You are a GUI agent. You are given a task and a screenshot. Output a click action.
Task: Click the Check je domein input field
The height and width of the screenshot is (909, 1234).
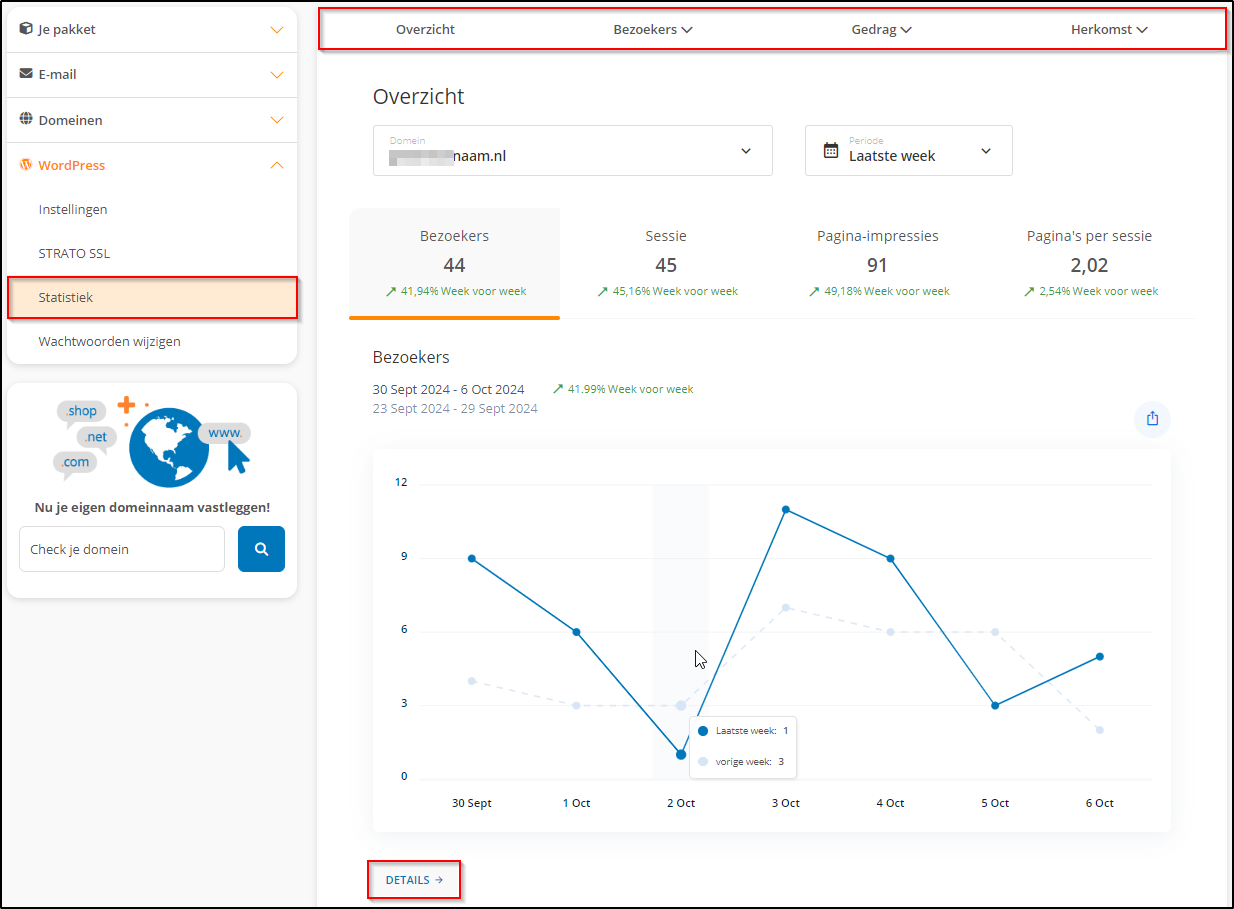click(x=122, y=549)
